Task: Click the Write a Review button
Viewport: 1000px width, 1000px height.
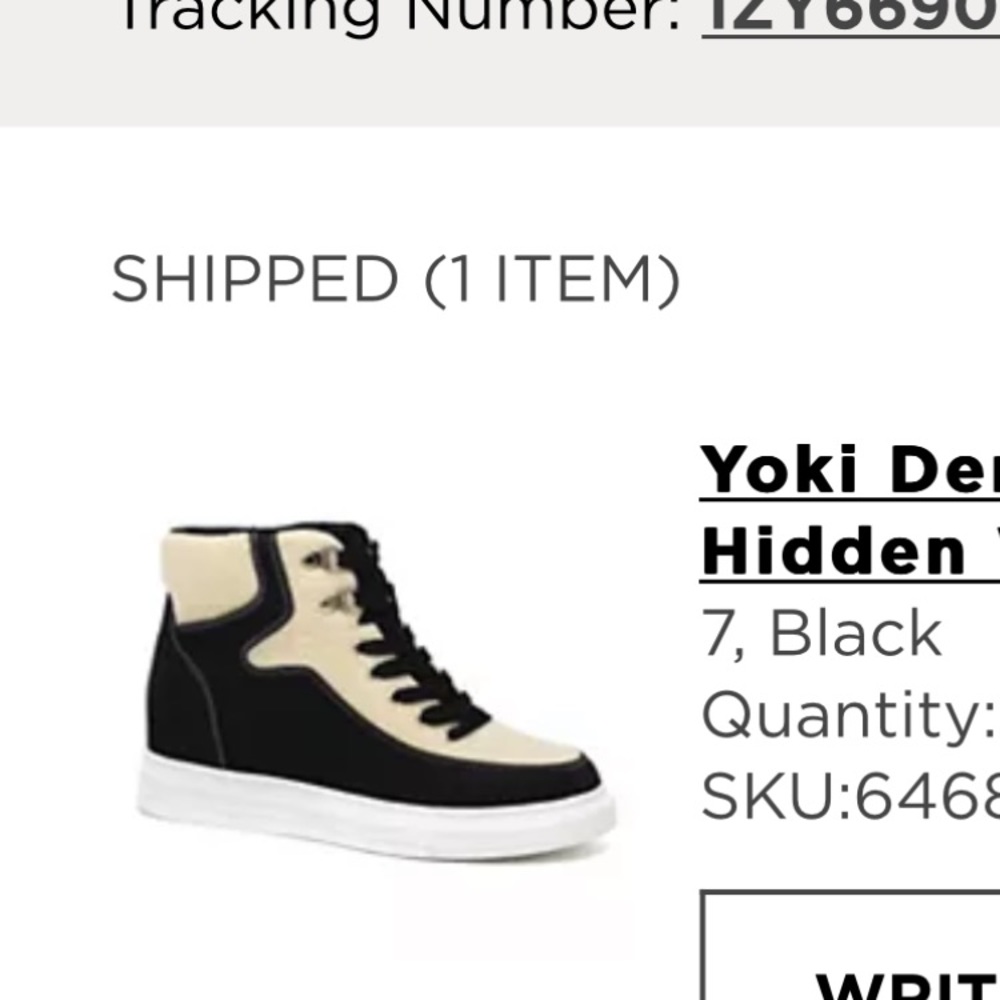Action: [850, 945]
